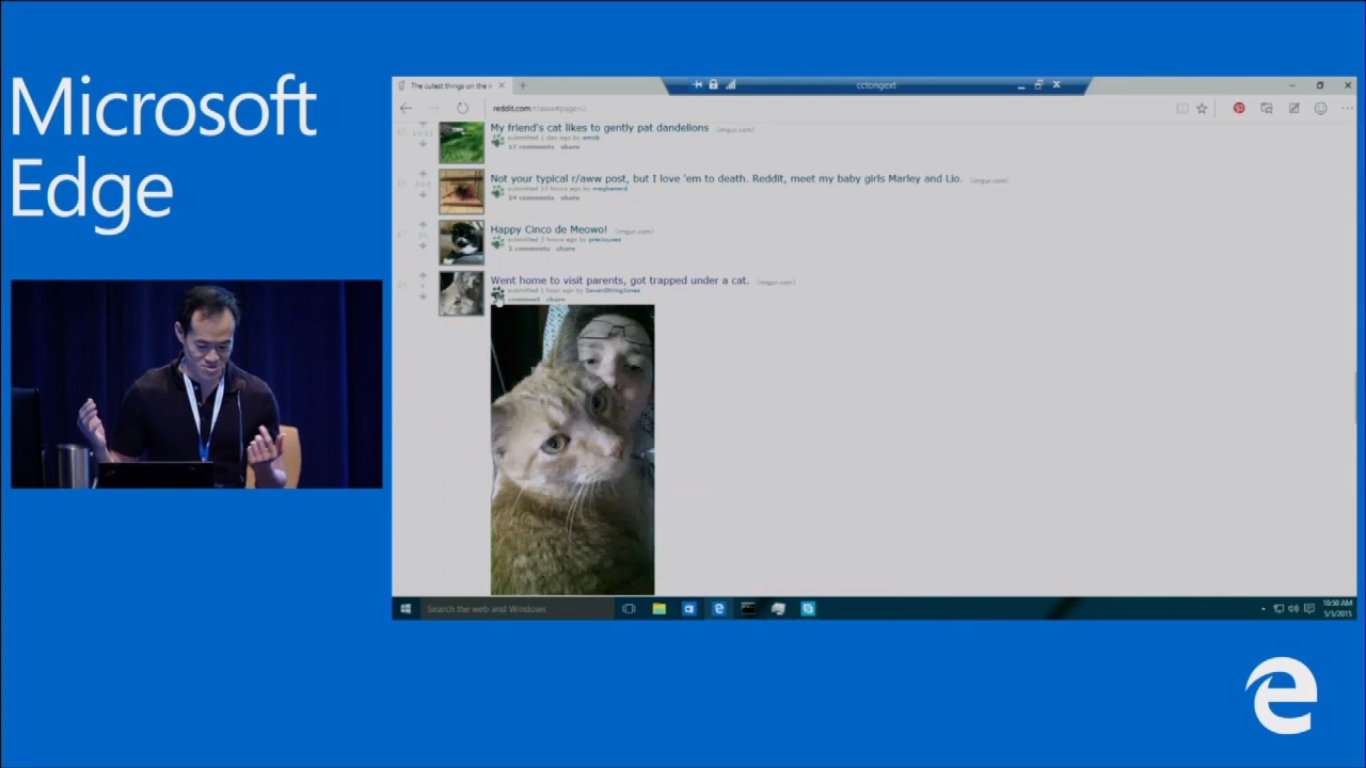Image resolution: width=1366 pixels, height=768 pixels.
Task: Open '24 comments' on Marley and Lio post
Action: (530, 198)
